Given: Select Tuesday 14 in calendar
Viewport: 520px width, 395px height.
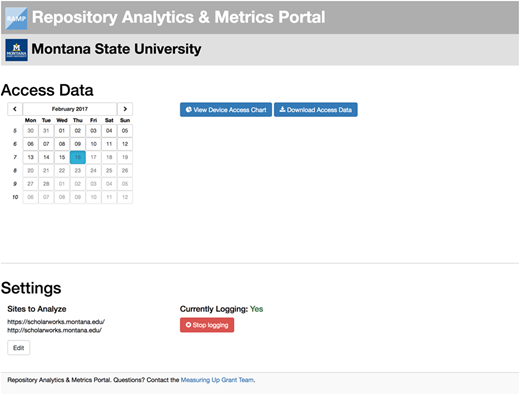Looking at the screenshot, I should [x=46, y=157].
